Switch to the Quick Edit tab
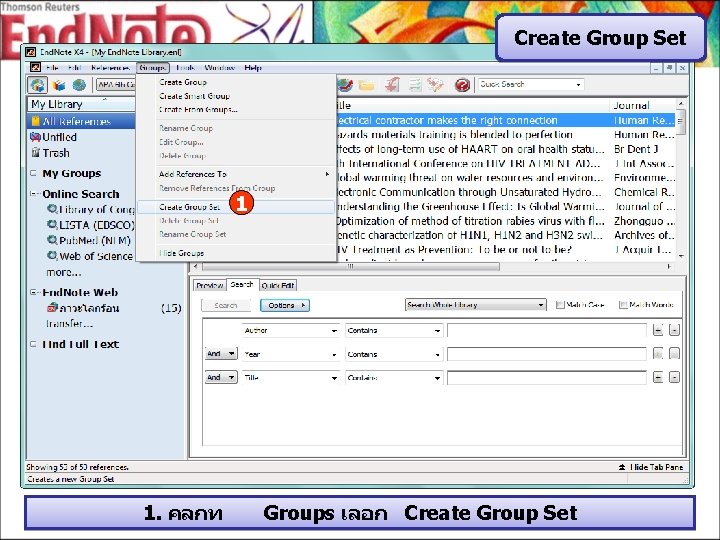 (278, 286)
